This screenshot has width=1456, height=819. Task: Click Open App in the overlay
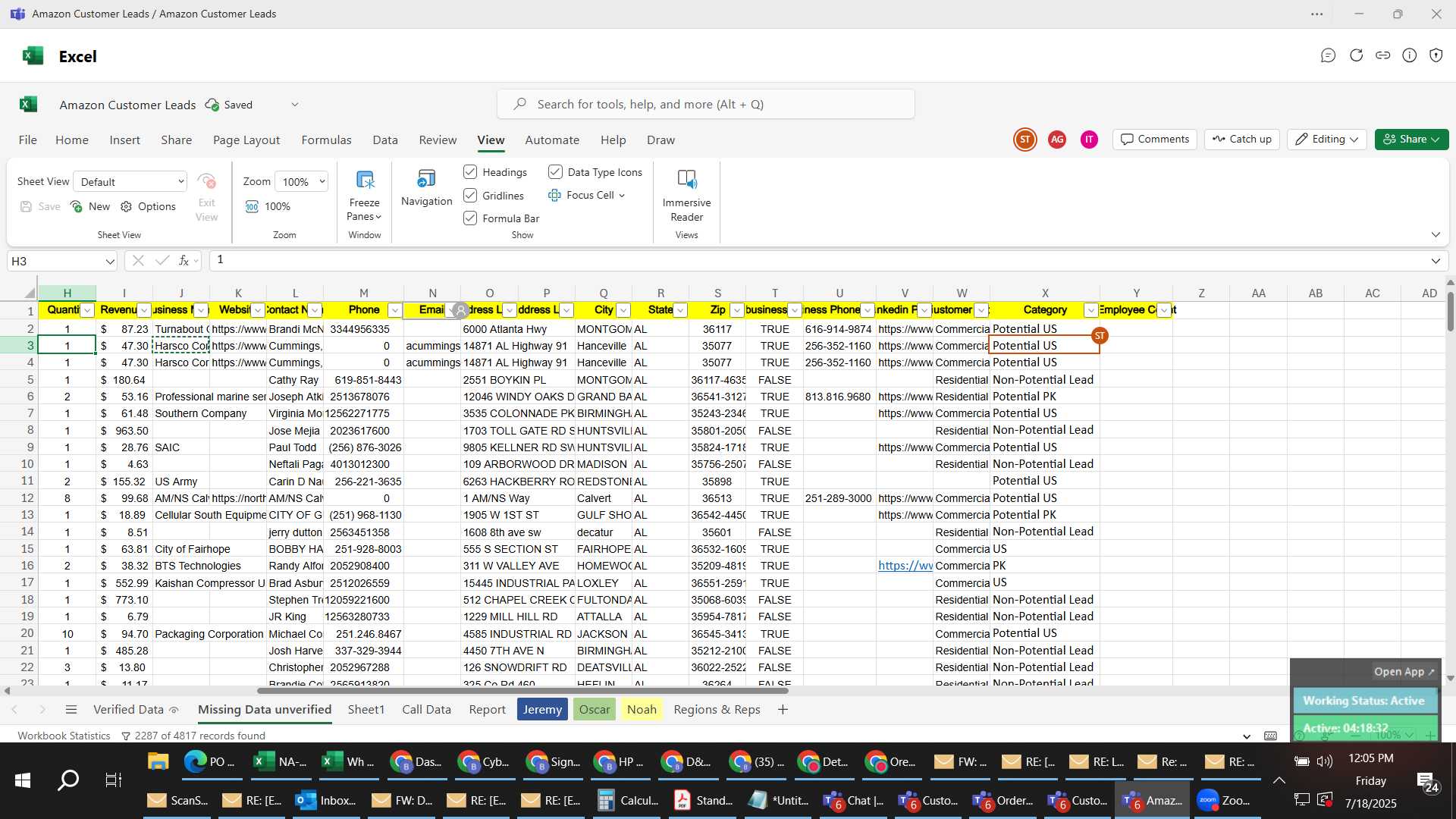(1404, 672)
